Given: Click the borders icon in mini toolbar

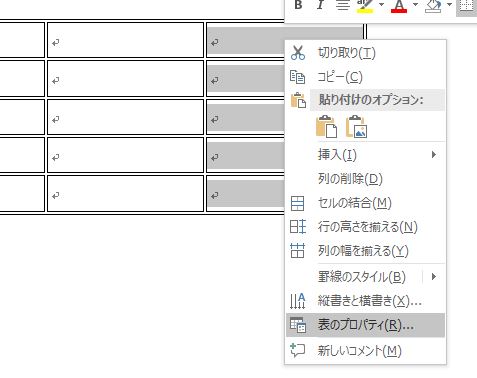Looking at the screenshot, I should click(x=467, y=6).
